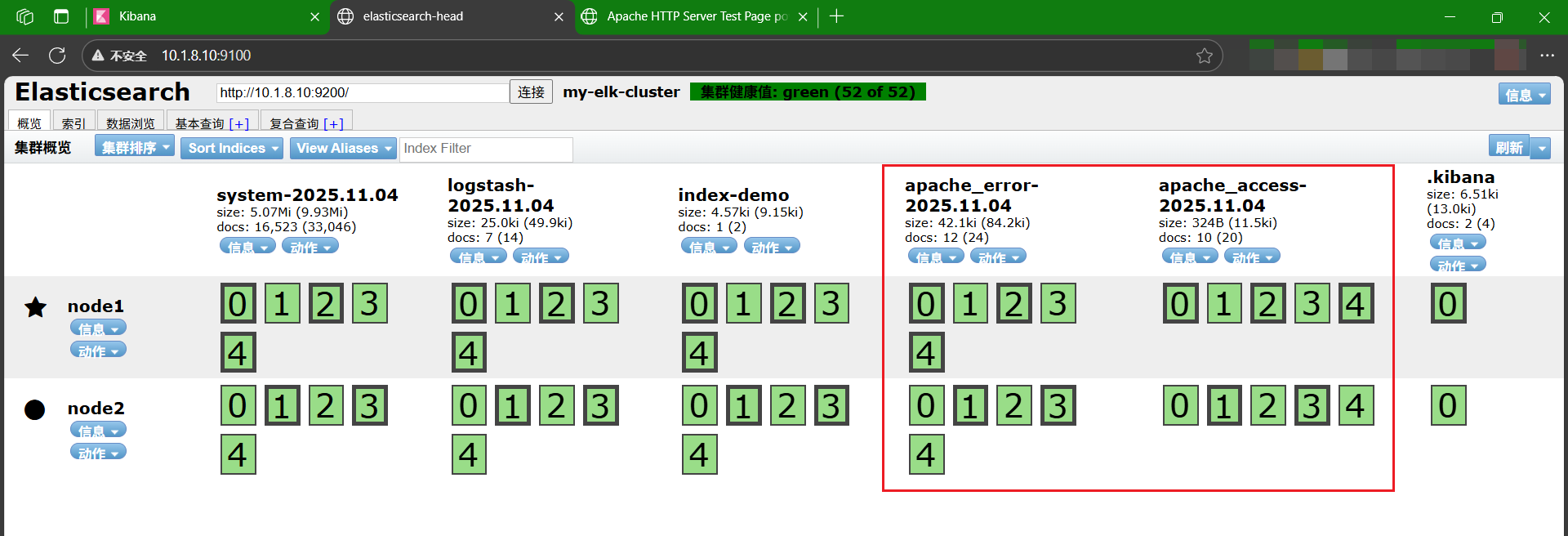This screenshot has height=536, width=1568.
Task: Click the 连接 connect button
Action: (x=531, y=92)
